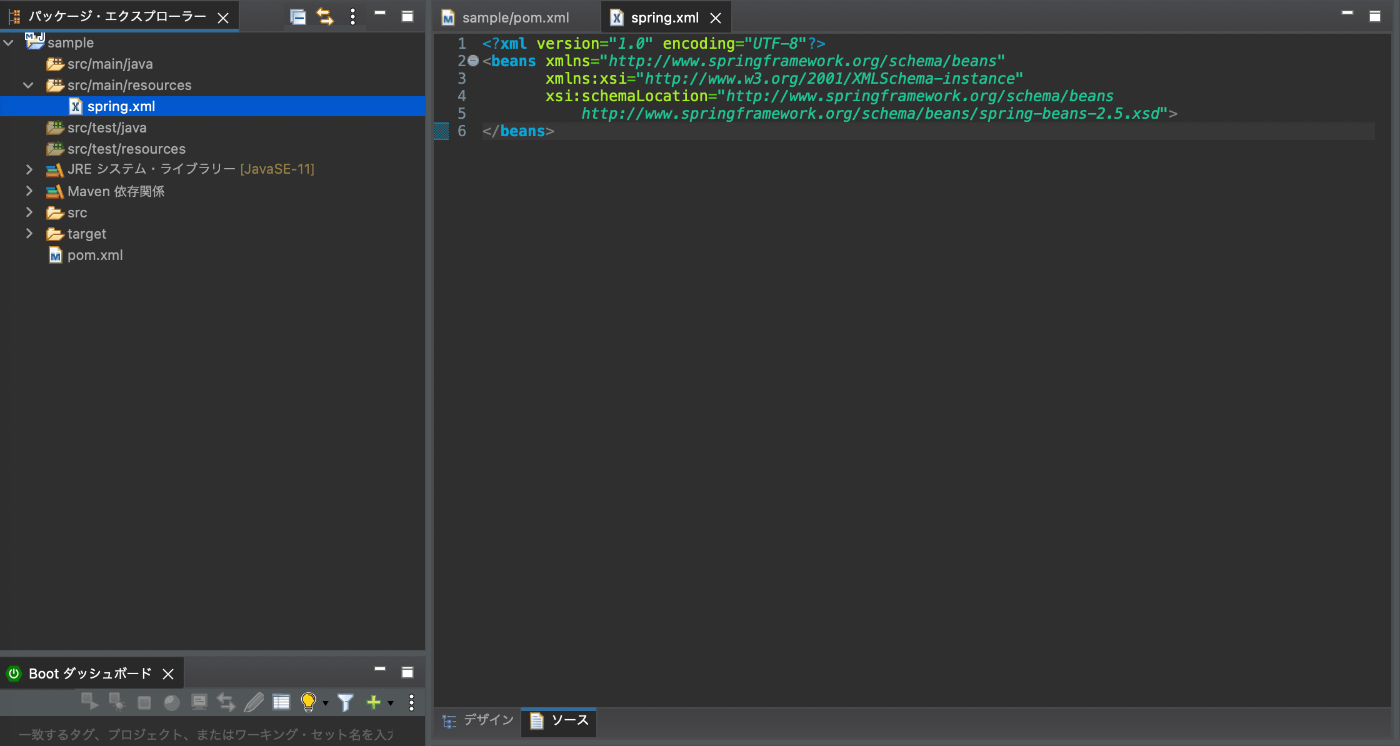Click the Boot Dashboard swap arrows icon
The image size is (1400, 746).
(x=226, y=703)
